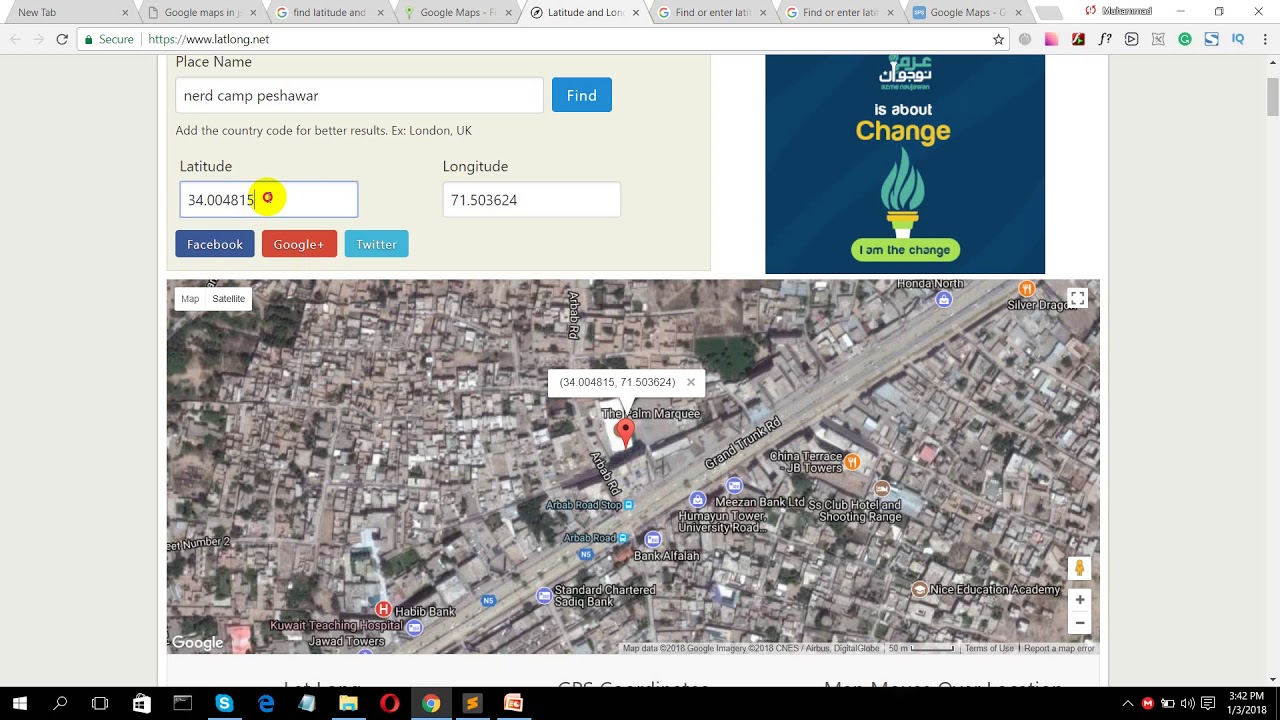Click the I am the change ad button

[x=905, y=250]
